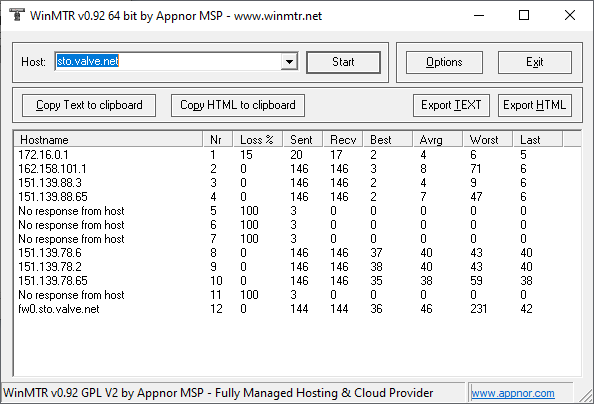Click the Worst column header
Image resolution: width=594 pixels, height=404 pixels.
point(487,139)
